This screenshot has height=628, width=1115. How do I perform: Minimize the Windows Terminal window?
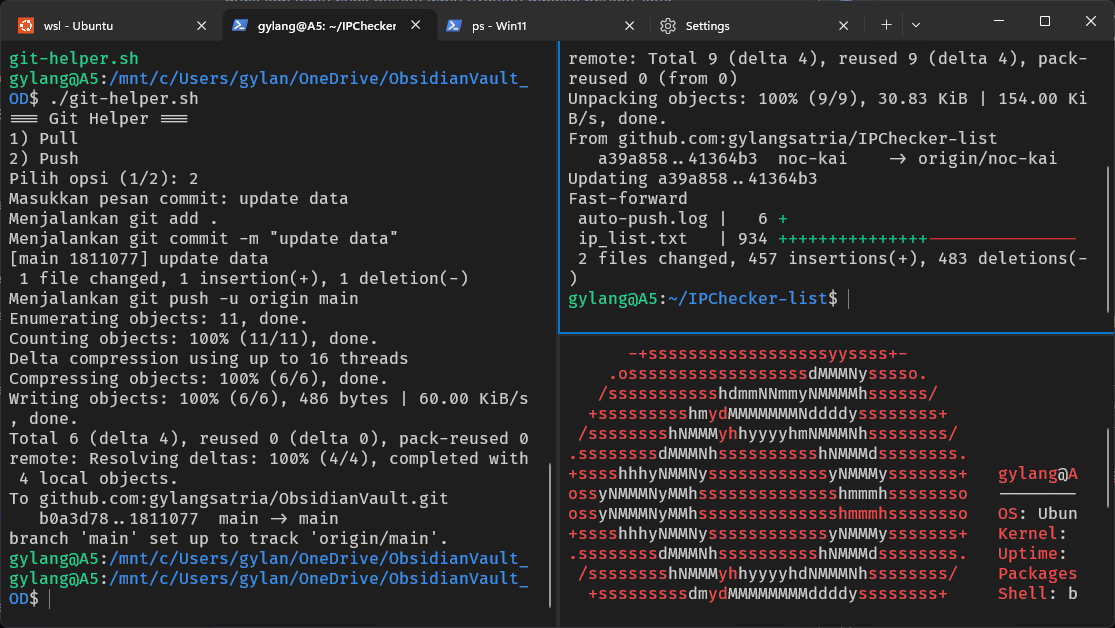click(x=999, y=22)
